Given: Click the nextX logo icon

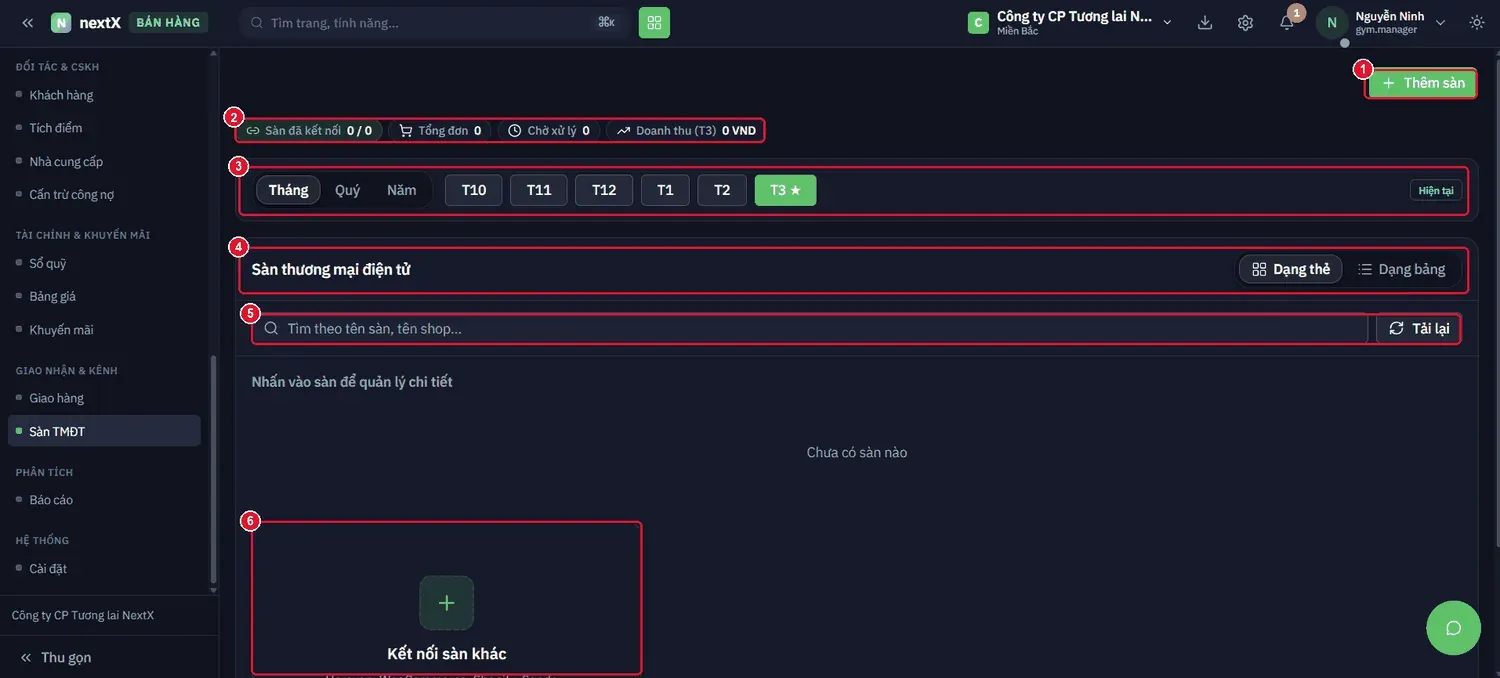Looking at the screenshot, I should [61, 22].
